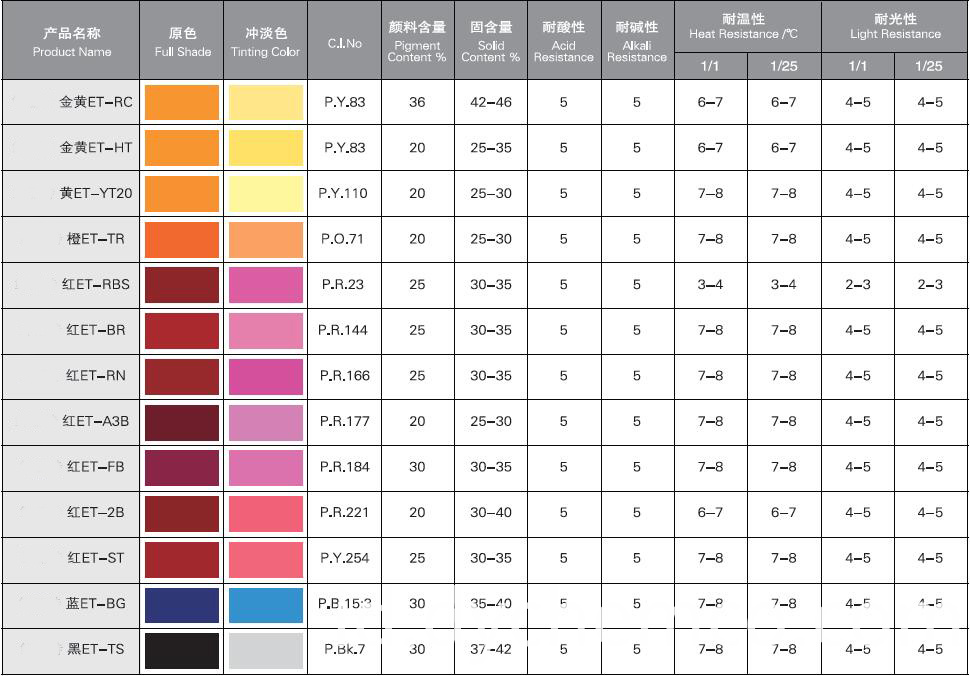Click C.I. number P.R.221

pos(345,513)
